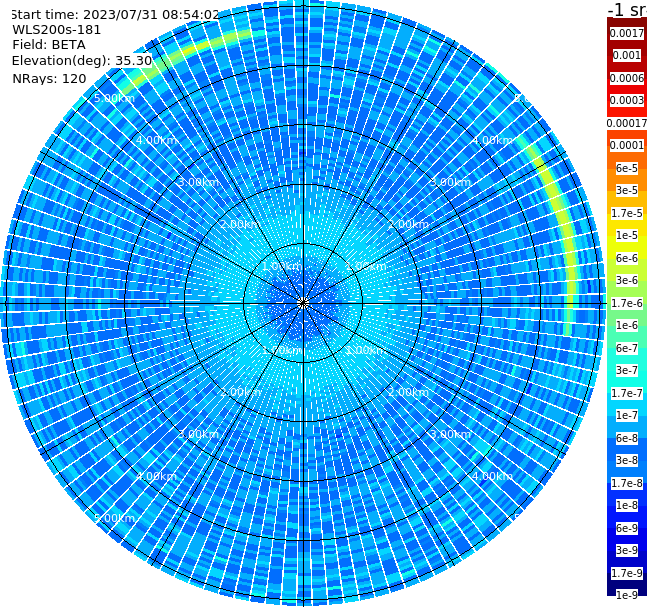Screen dimensions: 647x607
Task: Select the WLS200s-181 instrument label
Action: [57, 30]
